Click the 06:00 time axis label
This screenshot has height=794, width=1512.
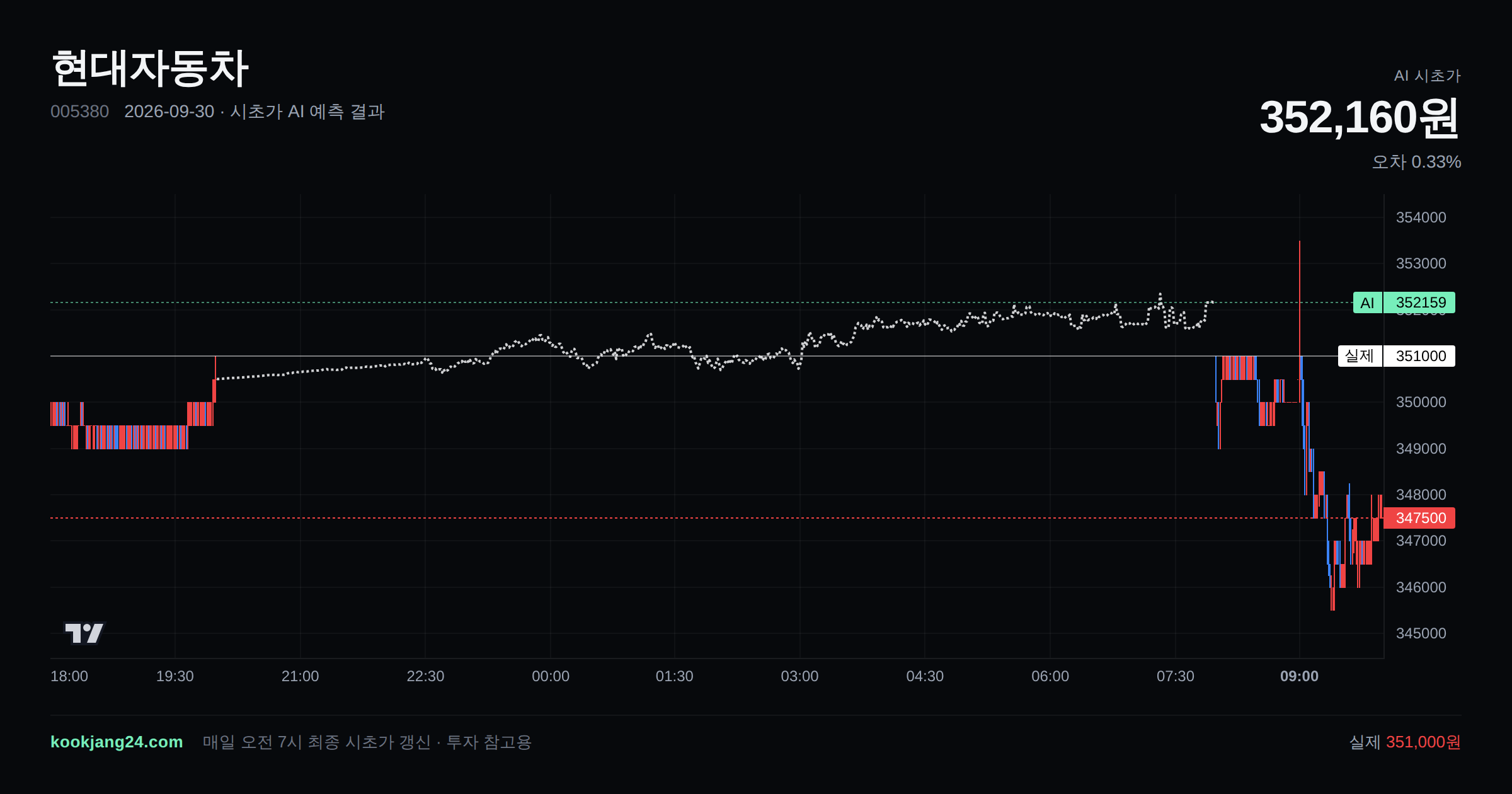click(1050, 676)
